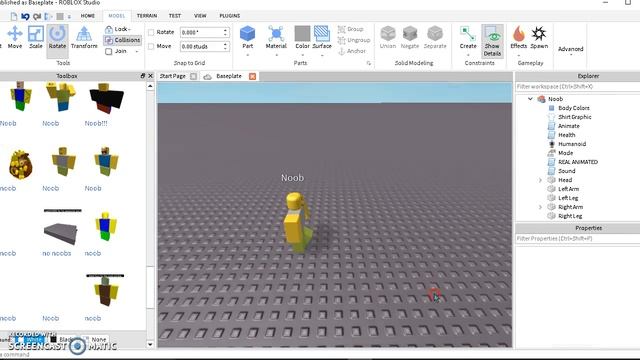640x360 pixels.
Task: Close the Baseplate tab
Action: pos(253,76)
